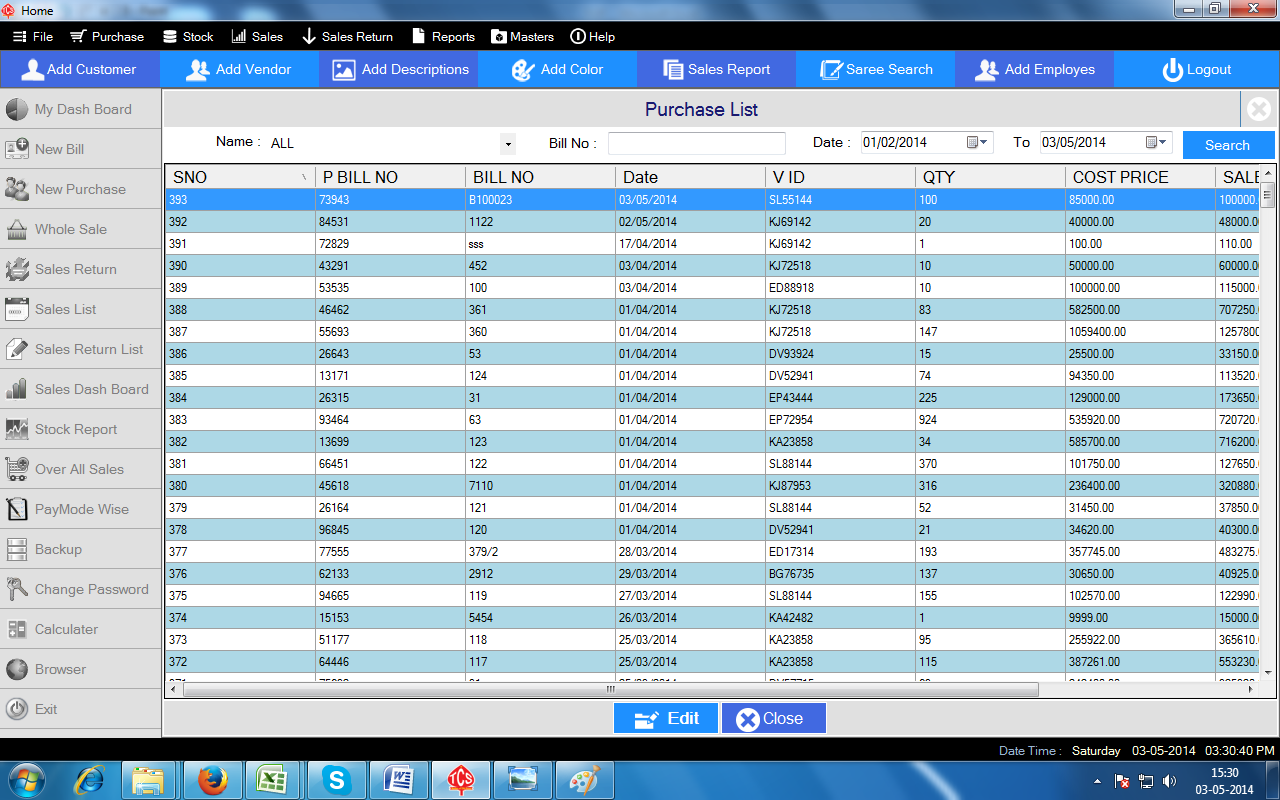Open the from-date calendar picker
This screenshot has width=1280, height=800.
pyautogui.click(x=977, y=143)
